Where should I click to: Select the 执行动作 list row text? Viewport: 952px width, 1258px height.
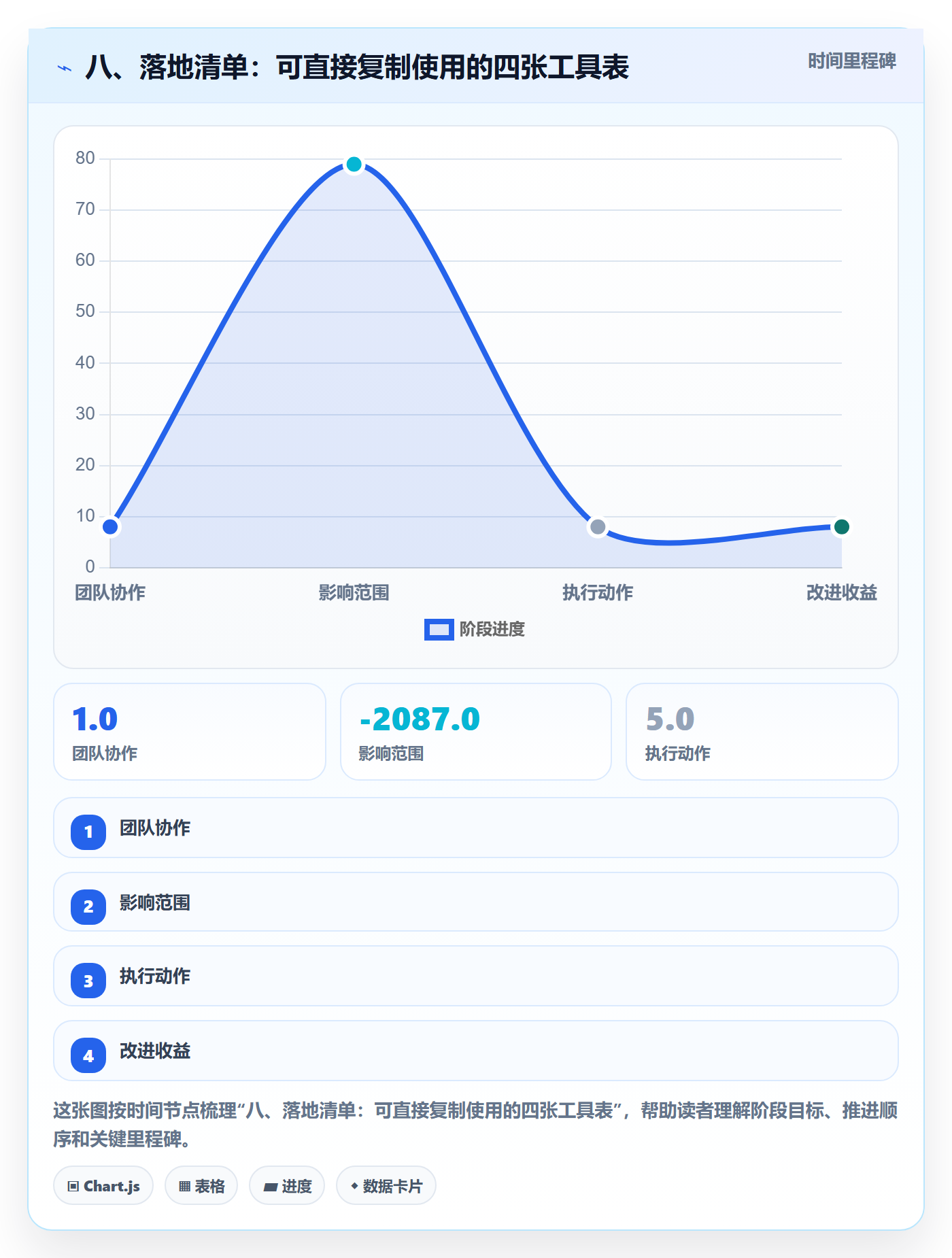coord(155,976)
